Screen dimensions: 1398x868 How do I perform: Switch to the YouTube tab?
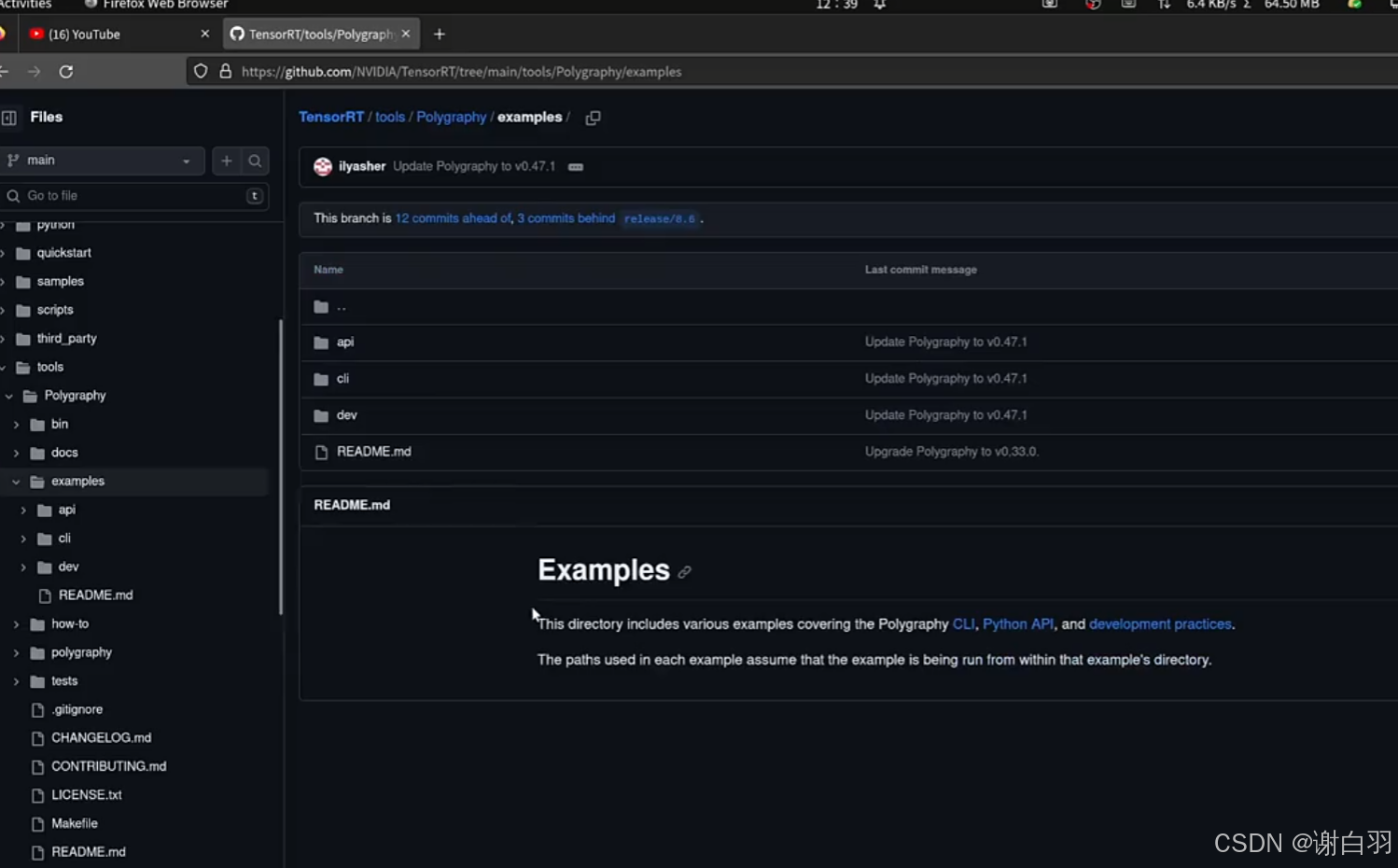pyautogui.click(x=117, y=35)
